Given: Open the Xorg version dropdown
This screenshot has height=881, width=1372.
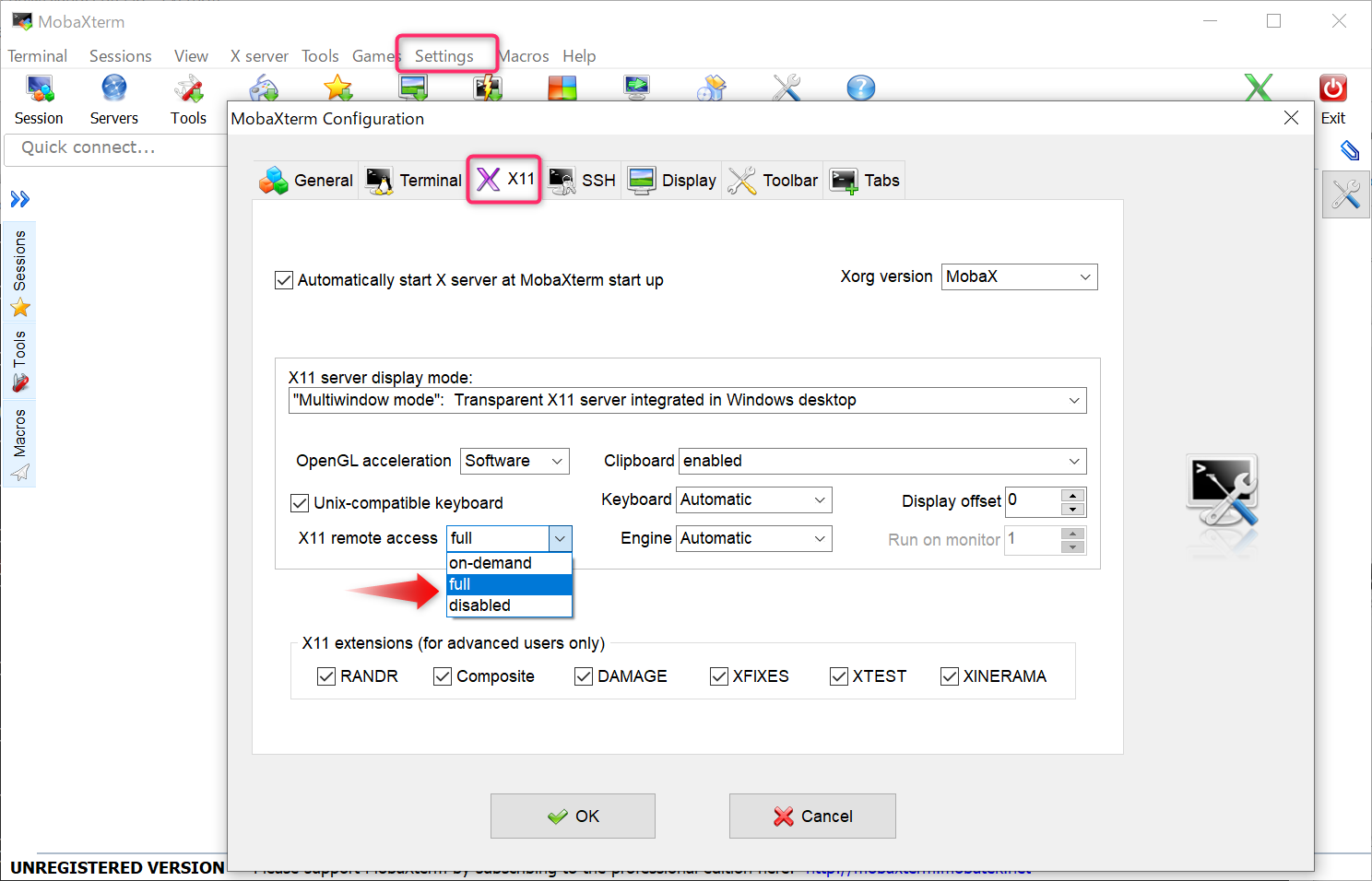Looking at the screenshot, I should coord(1019,276).
